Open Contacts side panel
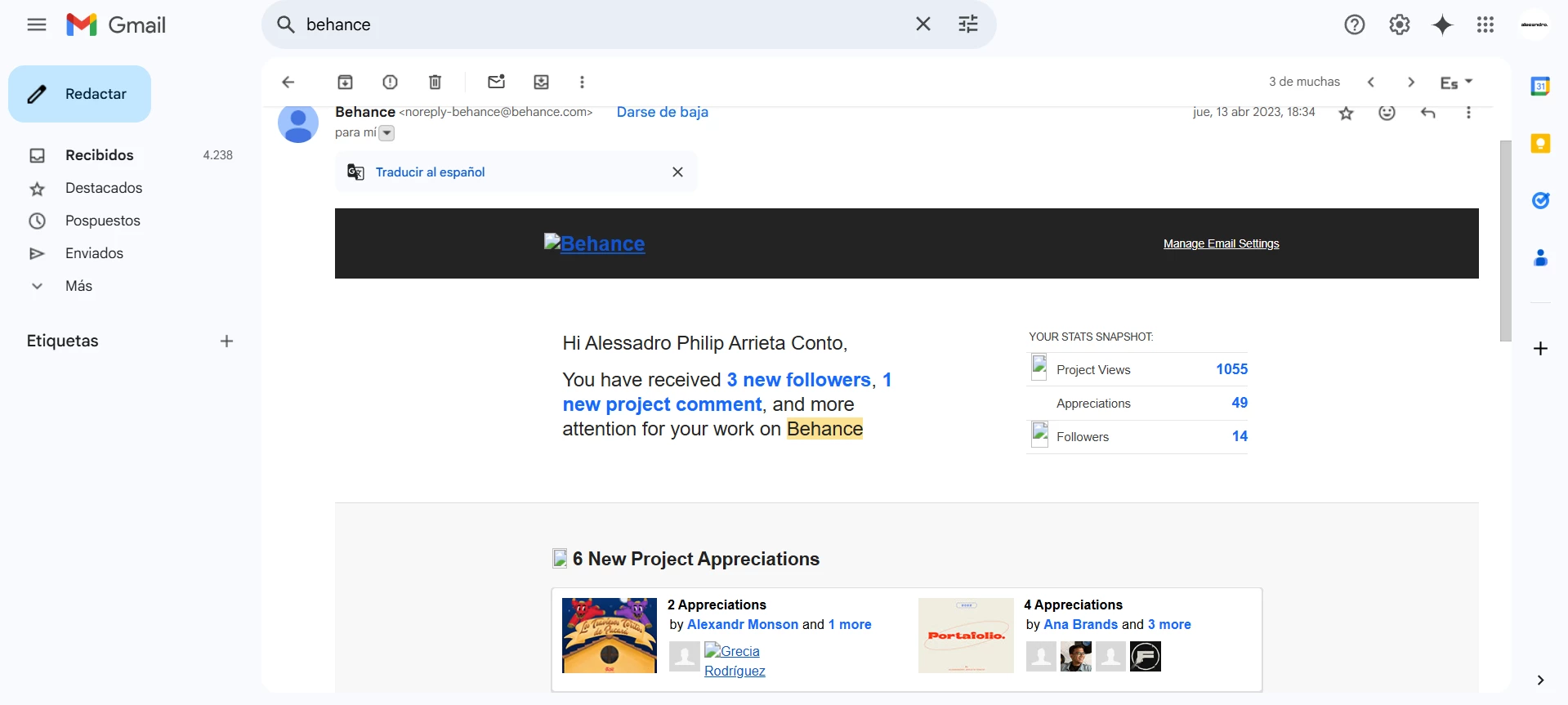This screenshot has width=1568, height=705. tap(1540, 258)
